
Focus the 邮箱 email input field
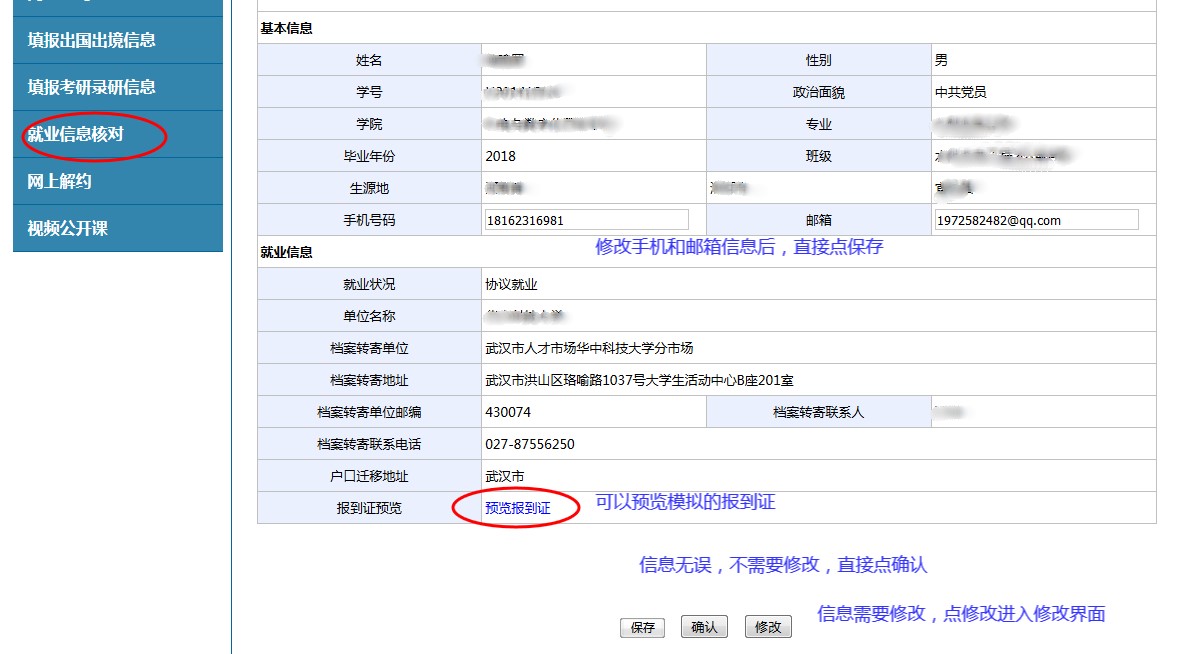[1035, 220]
